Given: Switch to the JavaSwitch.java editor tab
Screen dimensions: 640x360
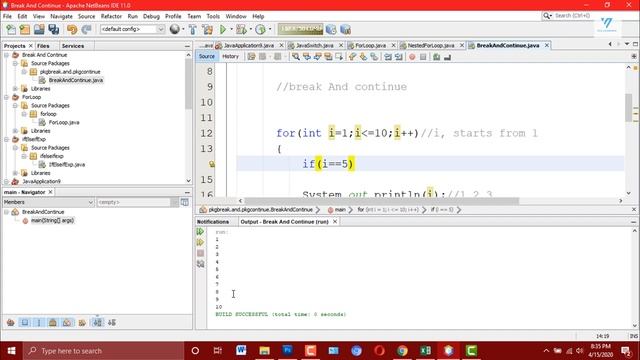Looking at the screenshot, I should click(315, 45).
